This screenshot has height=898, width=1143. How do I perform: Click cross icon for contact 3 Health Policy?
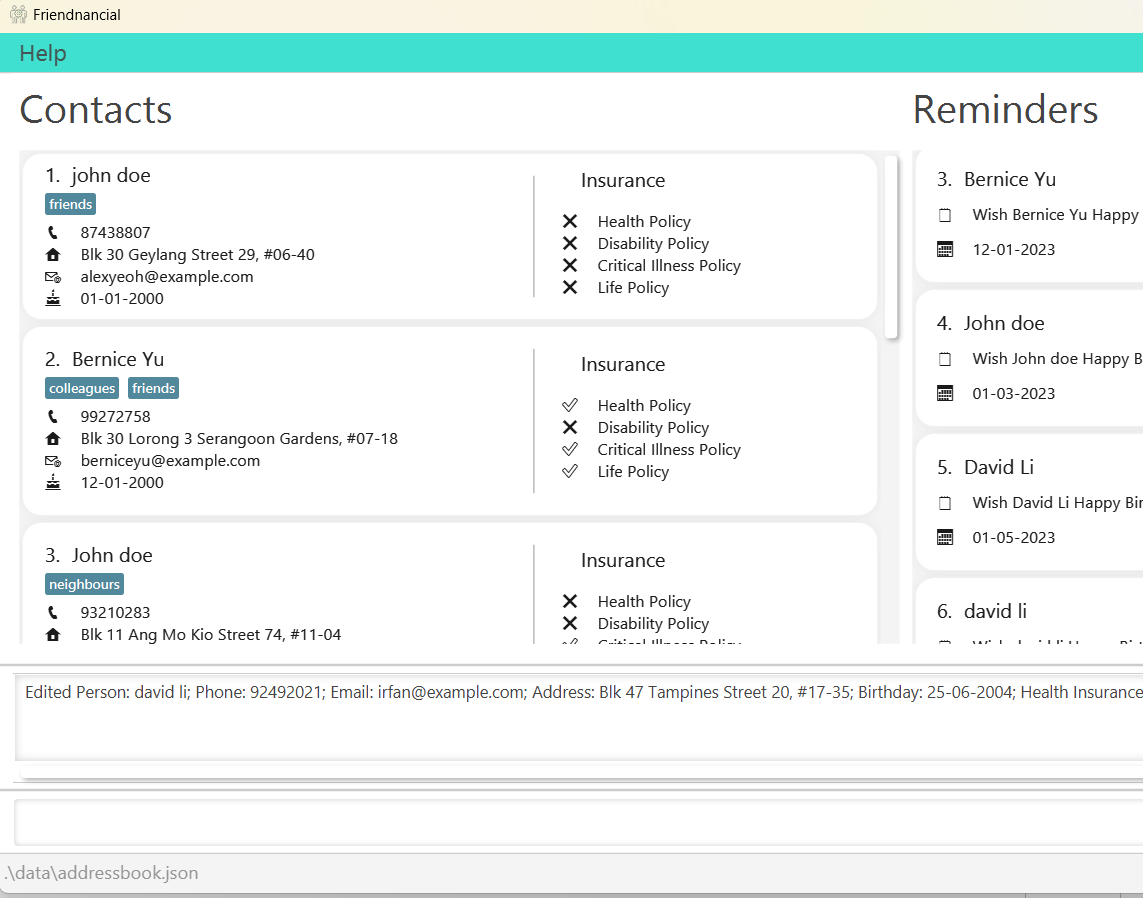(570, 601)
